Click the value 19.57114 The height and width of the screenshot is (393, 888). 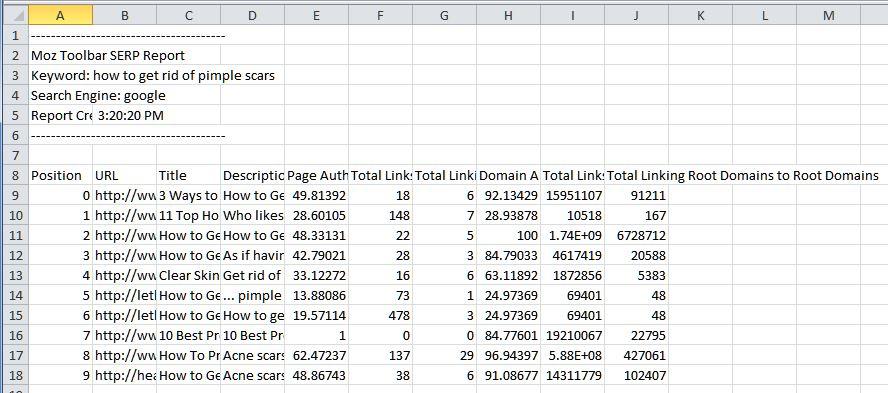pyautogui.click(x=317, y=315)
